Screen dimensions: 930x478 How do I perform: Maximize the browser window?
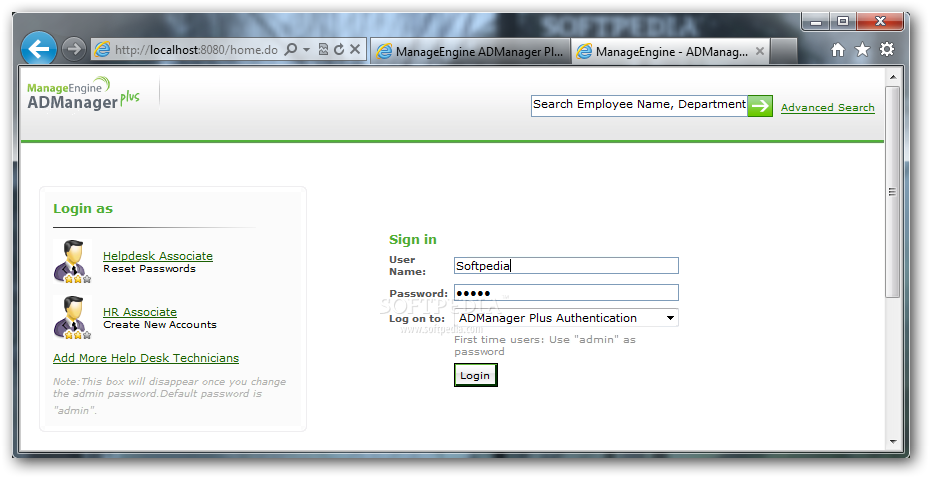coord(843,22)
